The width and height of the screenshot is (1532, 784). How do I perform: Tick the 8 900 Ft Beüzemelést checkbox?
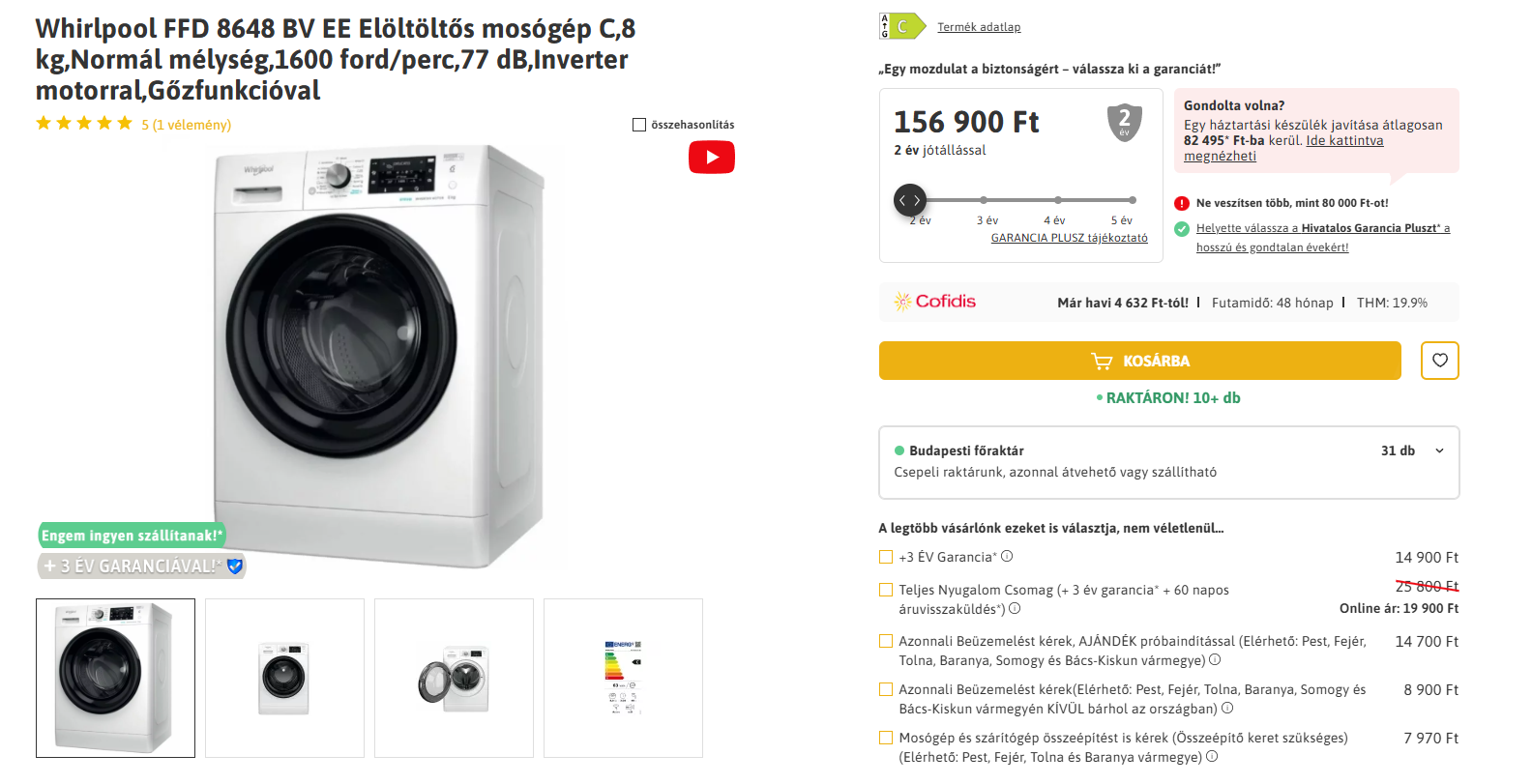886,689
